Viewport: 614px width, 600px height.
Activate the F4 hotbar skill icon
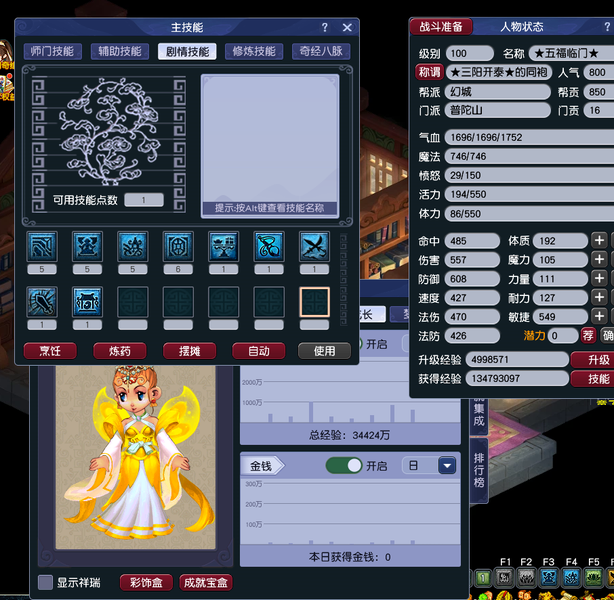pyautogui.click(x=571, y=578)
